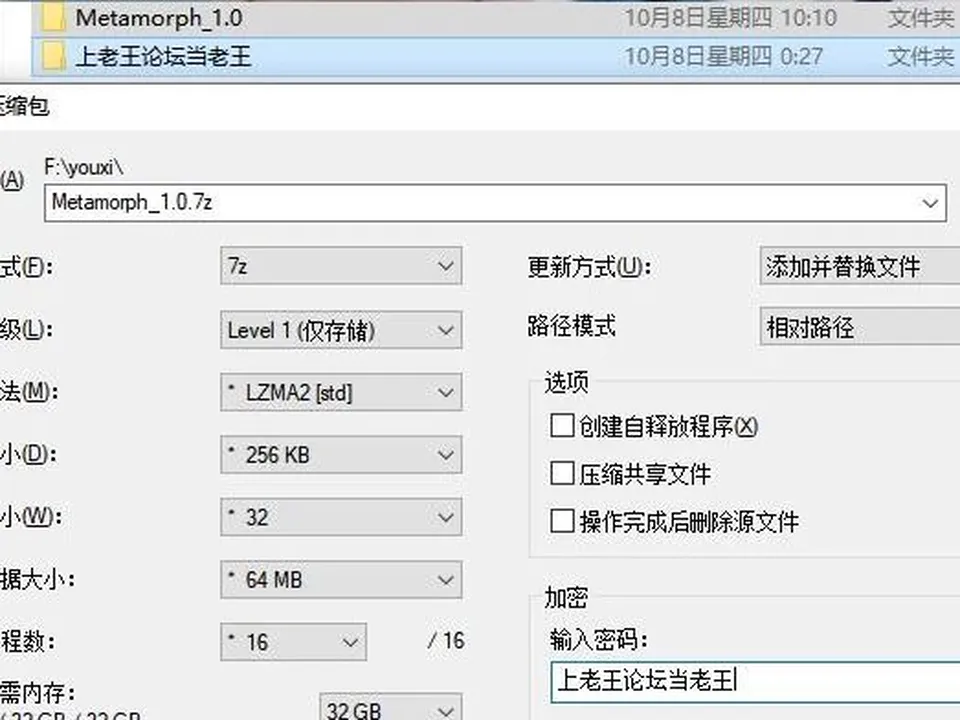
Task: Open the thread count 16 dropdown
Action: (x=293, y=642)
